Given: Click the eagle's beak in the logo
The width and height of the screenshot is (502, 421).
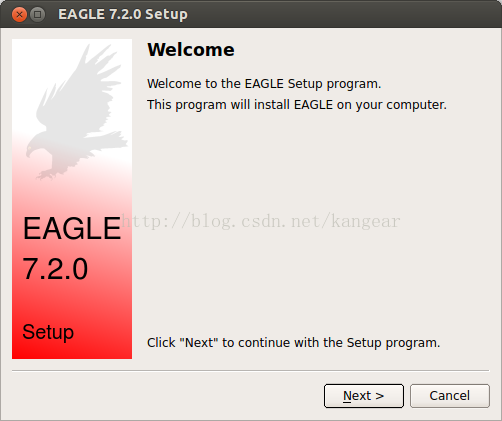Looking at the screenshot, I should pyautogui.click(x=29, y=152).
